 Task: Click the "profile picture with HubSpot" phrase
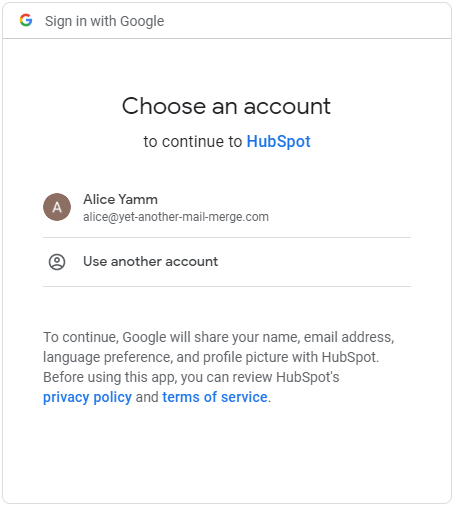coord(290,357)
